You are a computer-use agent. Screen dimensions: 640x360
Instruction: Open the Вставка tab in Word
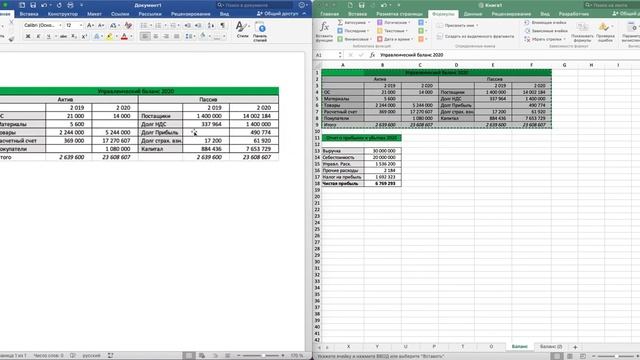pos(29,14)
